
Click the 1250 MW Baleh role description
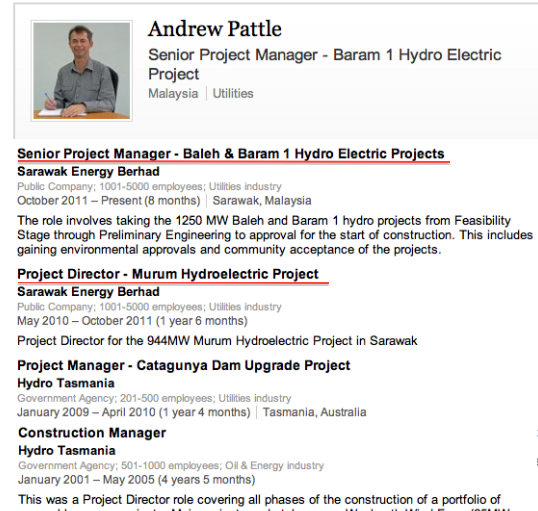[x=275, y=235]
